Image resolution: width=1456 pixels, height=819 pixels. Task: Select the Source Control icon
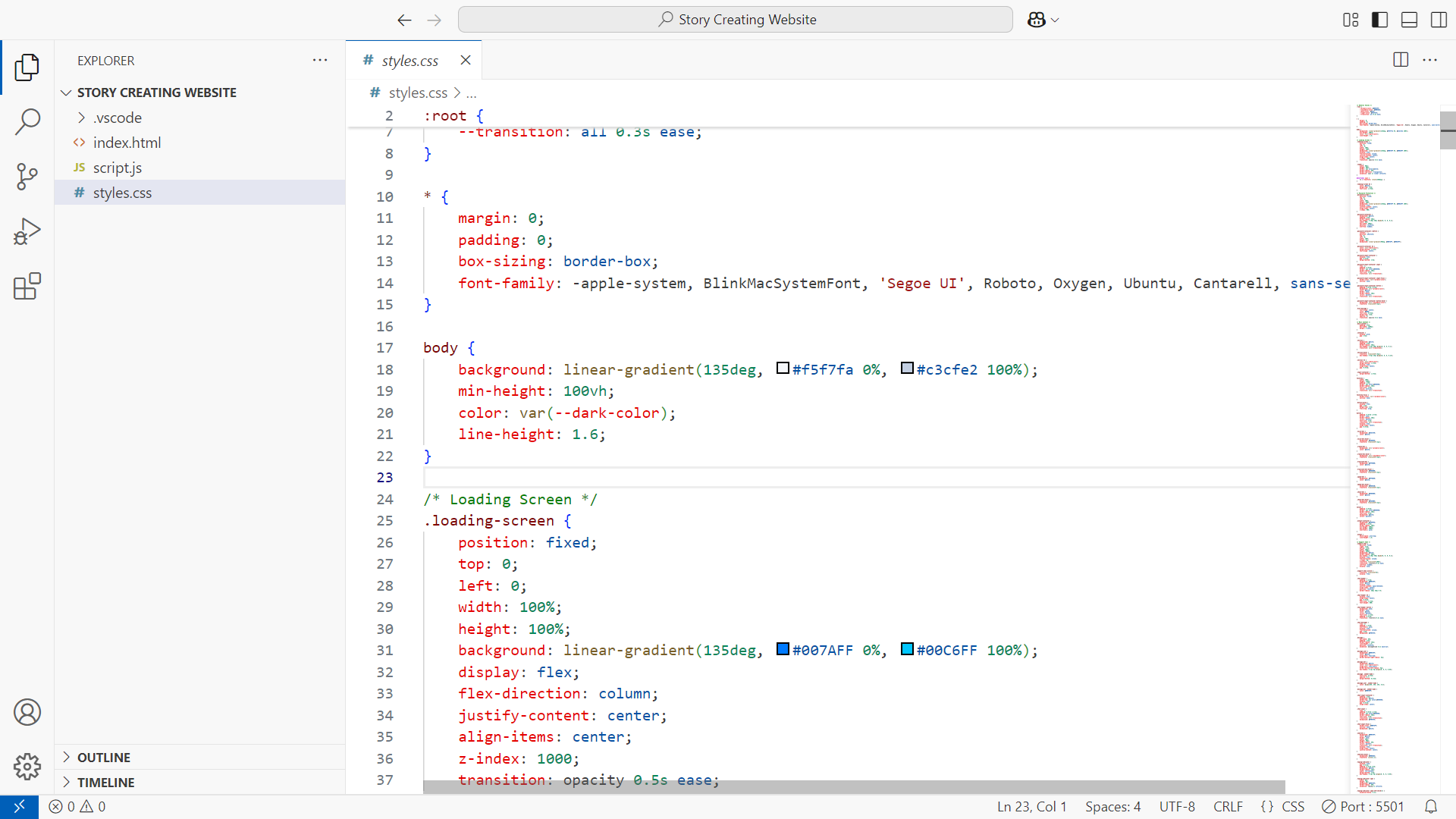point(27,176)
